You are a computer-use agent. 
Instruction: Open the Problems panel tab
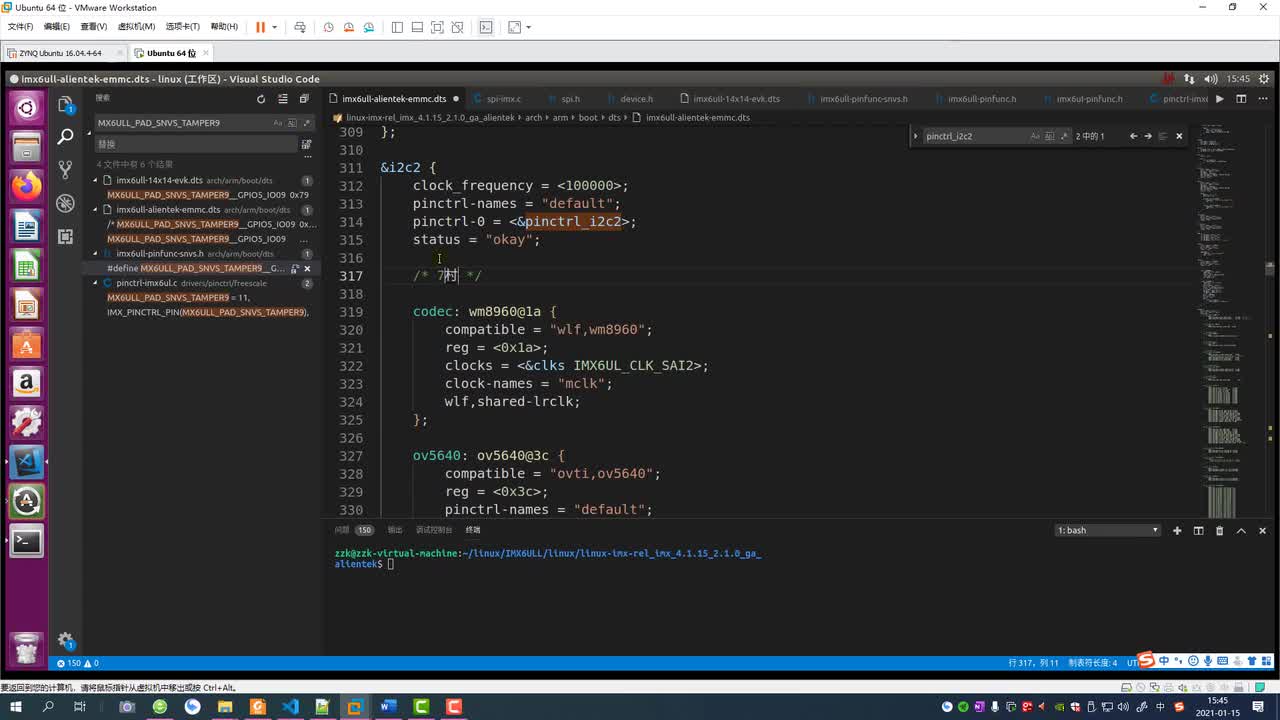[353, 530]
